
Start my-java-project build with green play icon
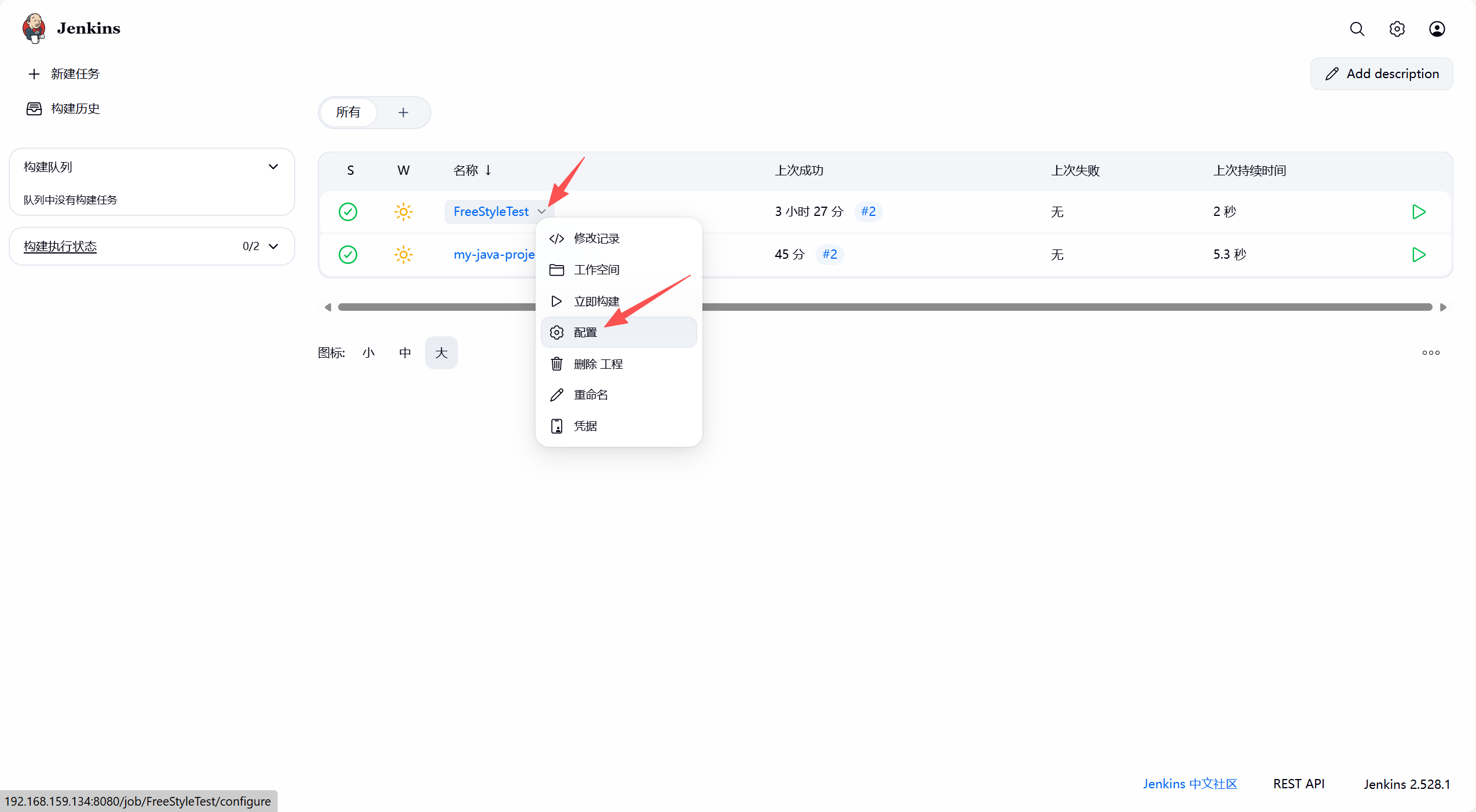click(x=1418, y=255)
